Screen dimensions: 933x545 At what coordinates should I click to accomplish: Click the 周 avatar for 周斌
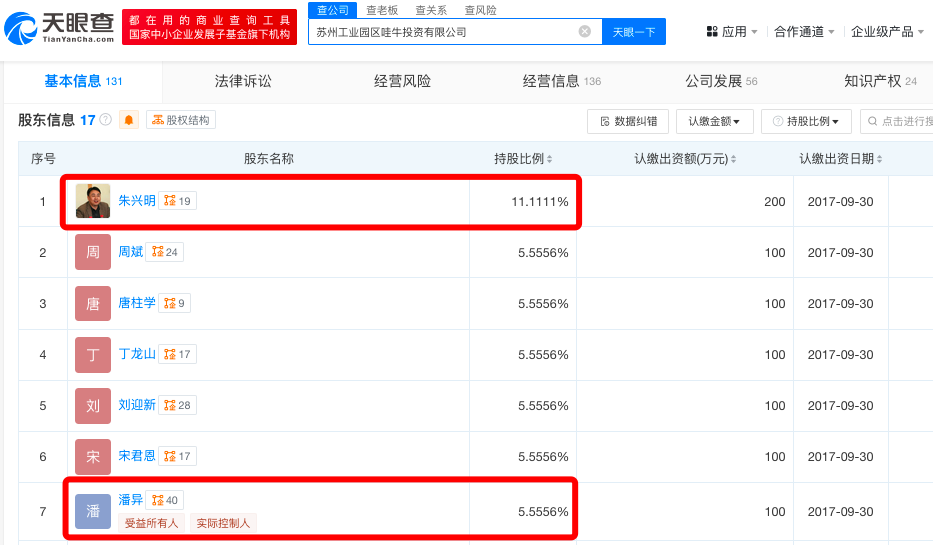[93, 252]
